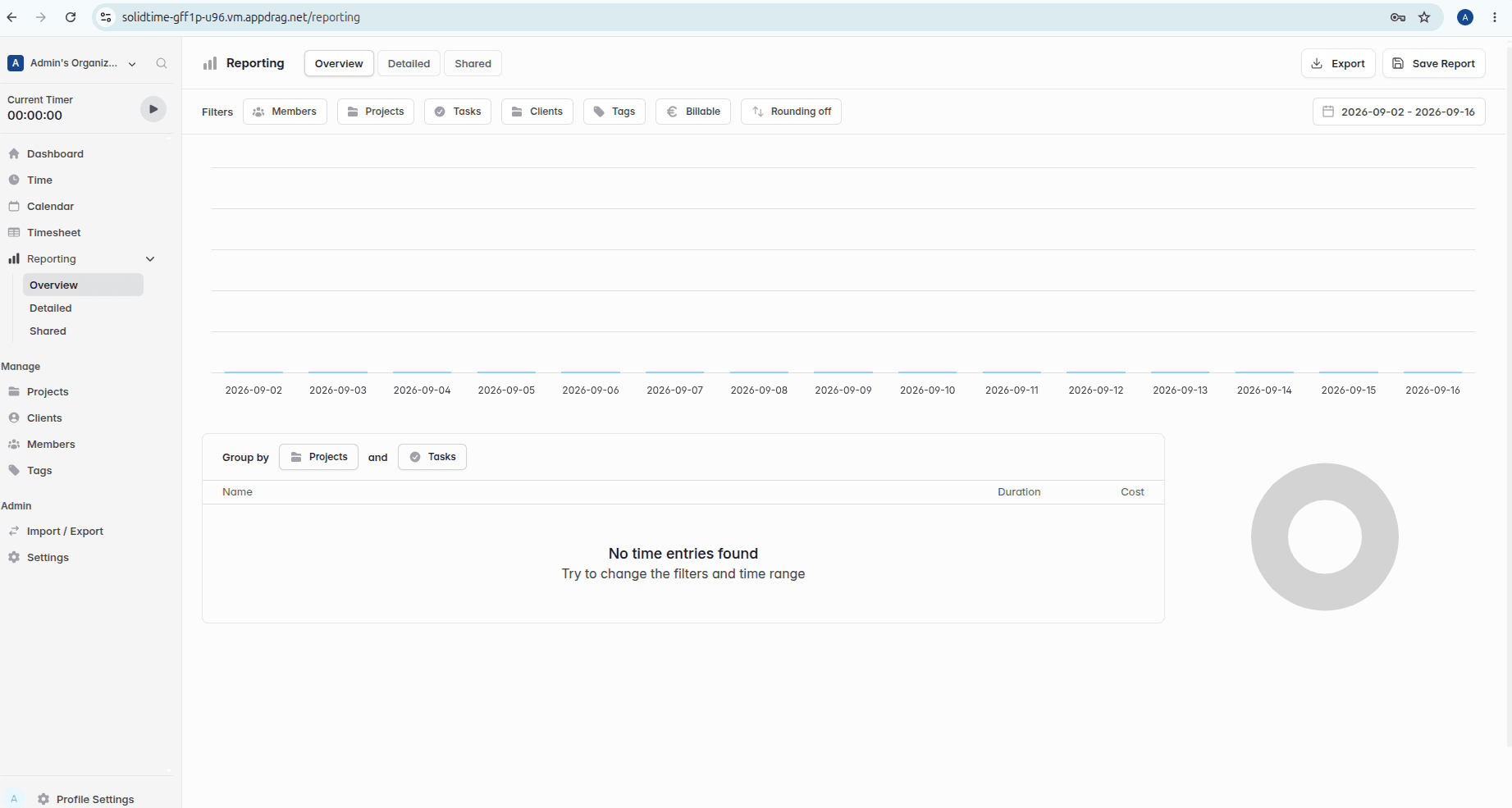Open the Tasks filter dropdown

[x=458, y=112]
